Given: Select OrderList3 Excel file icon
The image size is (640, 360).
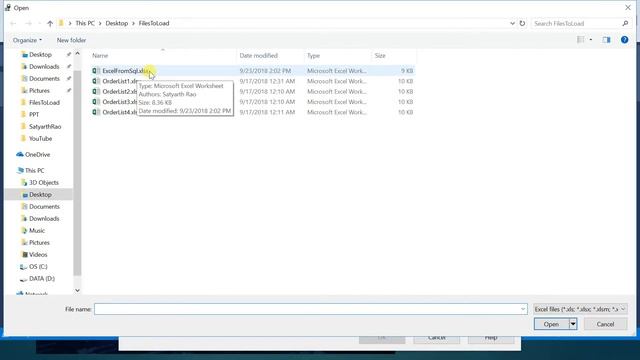Looking at the screenshot, I should coord(96,102).
